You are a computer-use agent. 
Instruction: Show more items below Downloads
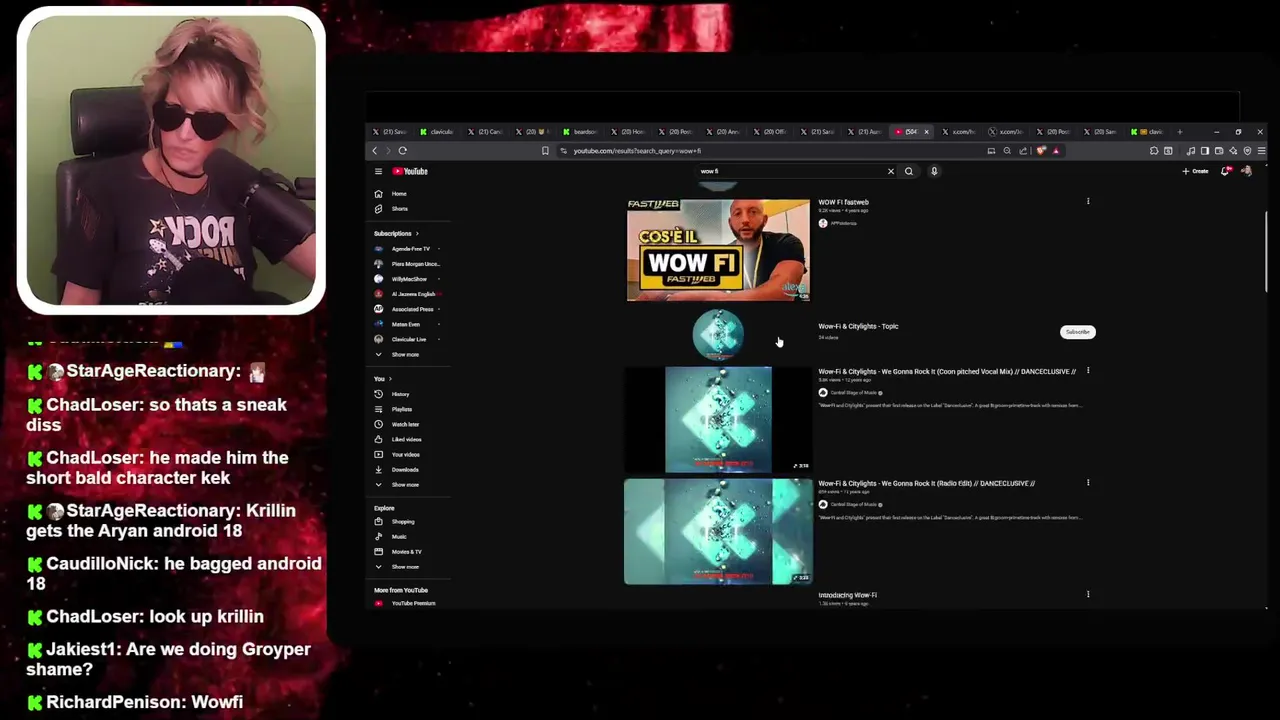(410, 485)
